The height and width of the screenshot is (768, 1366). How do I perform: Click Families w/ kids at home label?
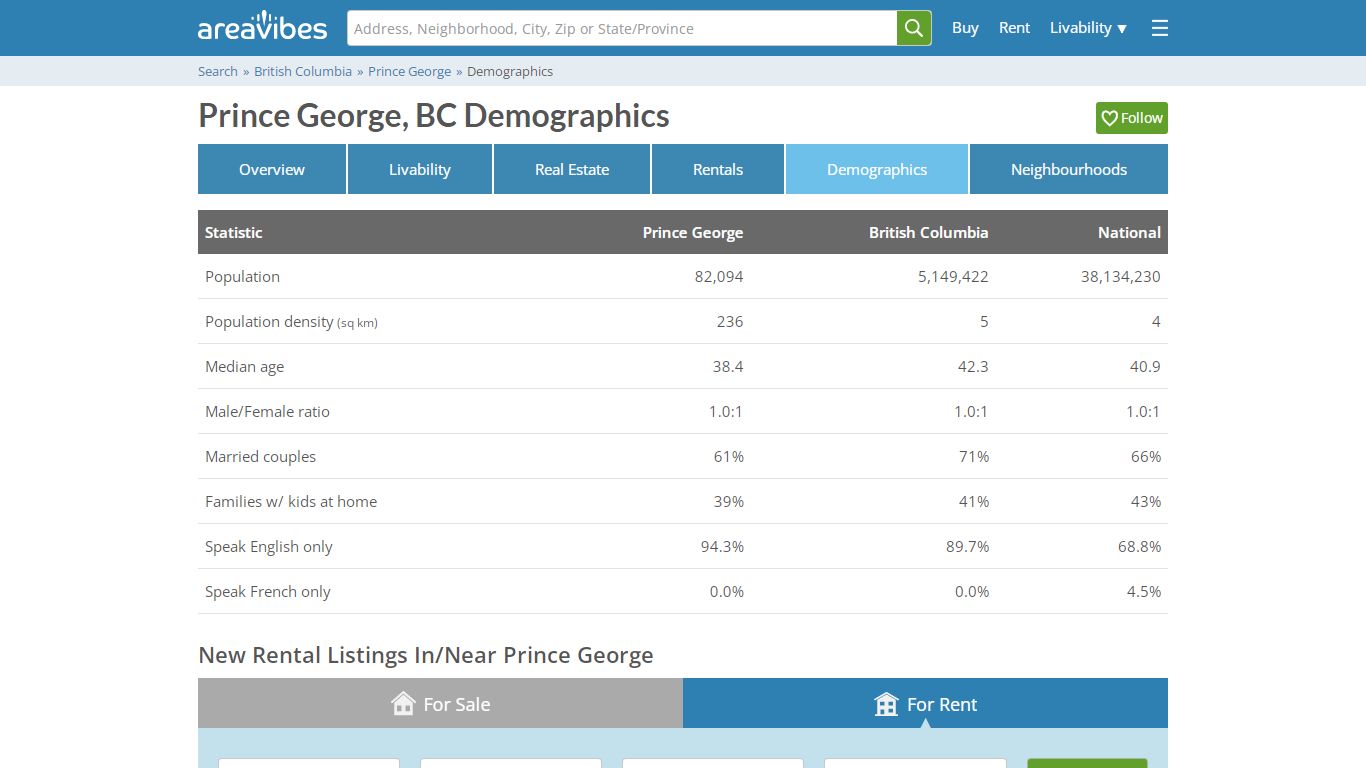click(291, 501)
